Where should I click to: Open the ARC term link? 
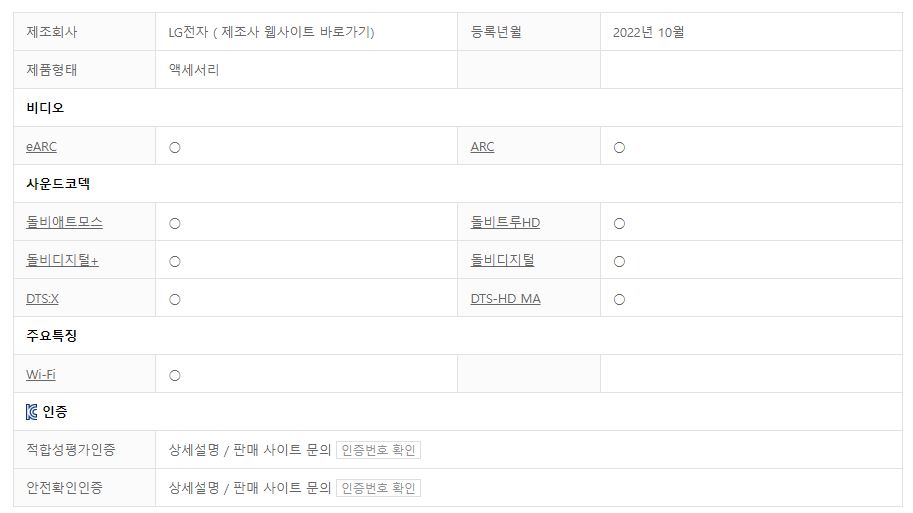pos(482,147)
